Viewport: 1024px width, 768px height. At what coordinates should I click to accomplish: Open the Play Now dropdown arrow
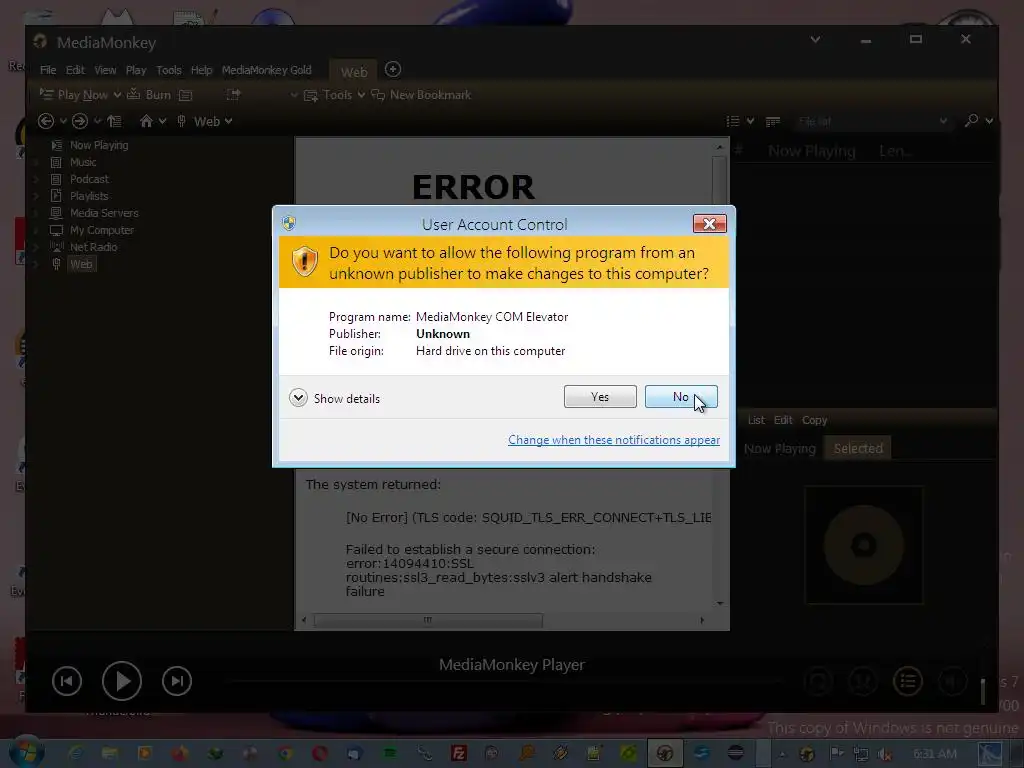pyautogui.click(x=117, y=95)
